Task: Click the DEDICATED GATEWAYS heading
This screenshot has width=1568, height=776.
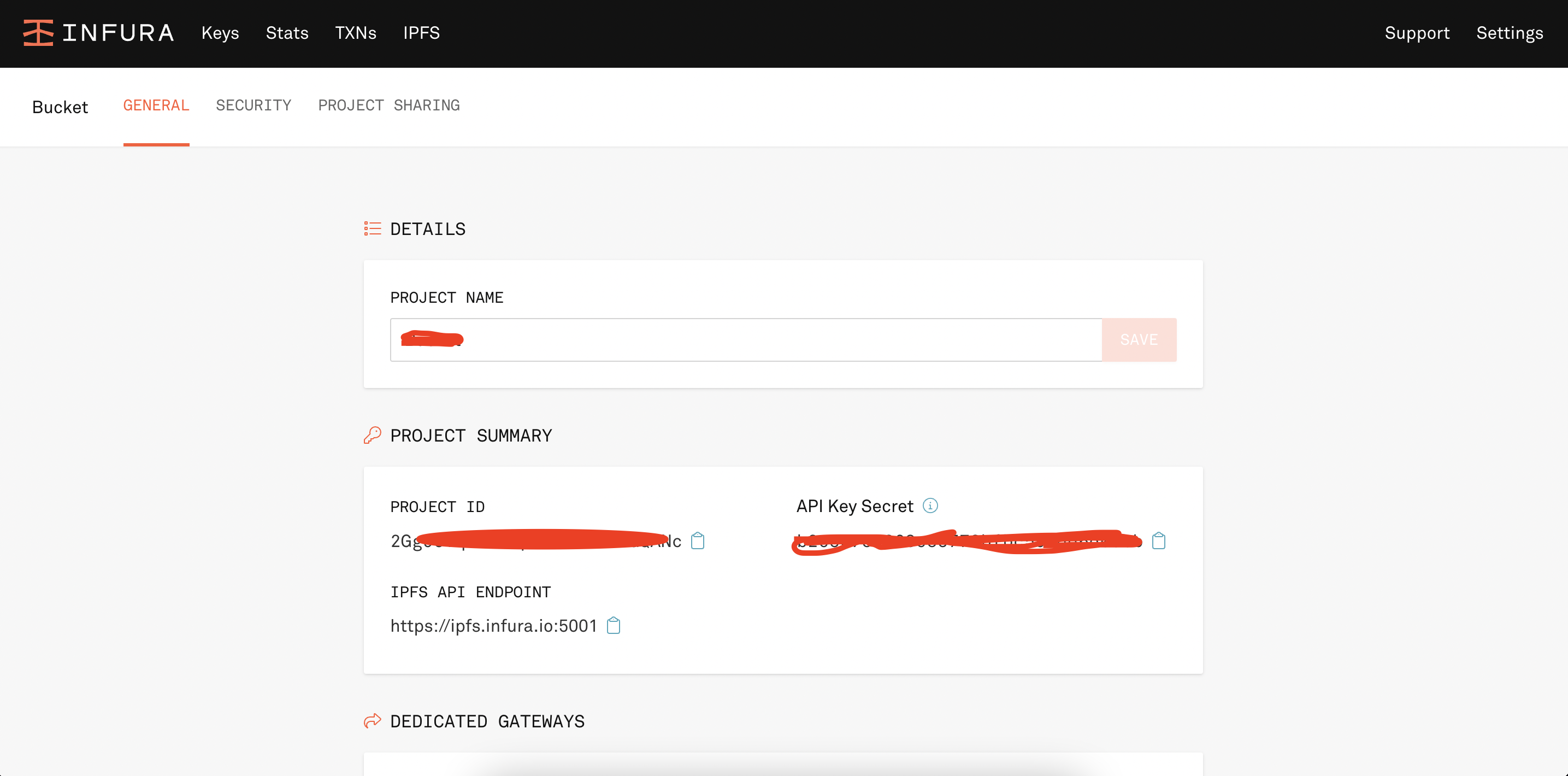Action: [x=487, y=722]
